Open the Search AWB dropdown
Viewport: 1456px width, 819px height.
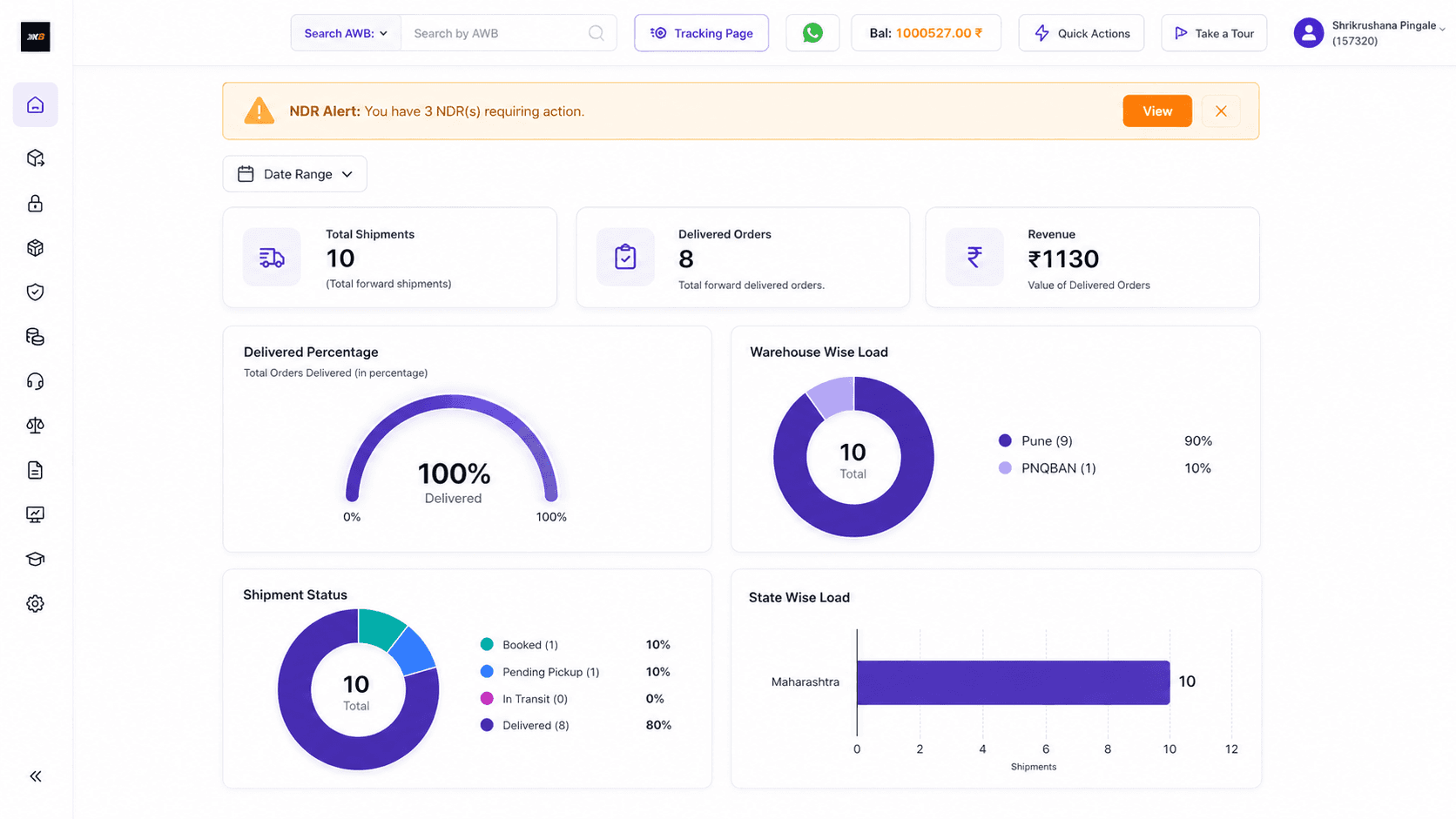346,33
